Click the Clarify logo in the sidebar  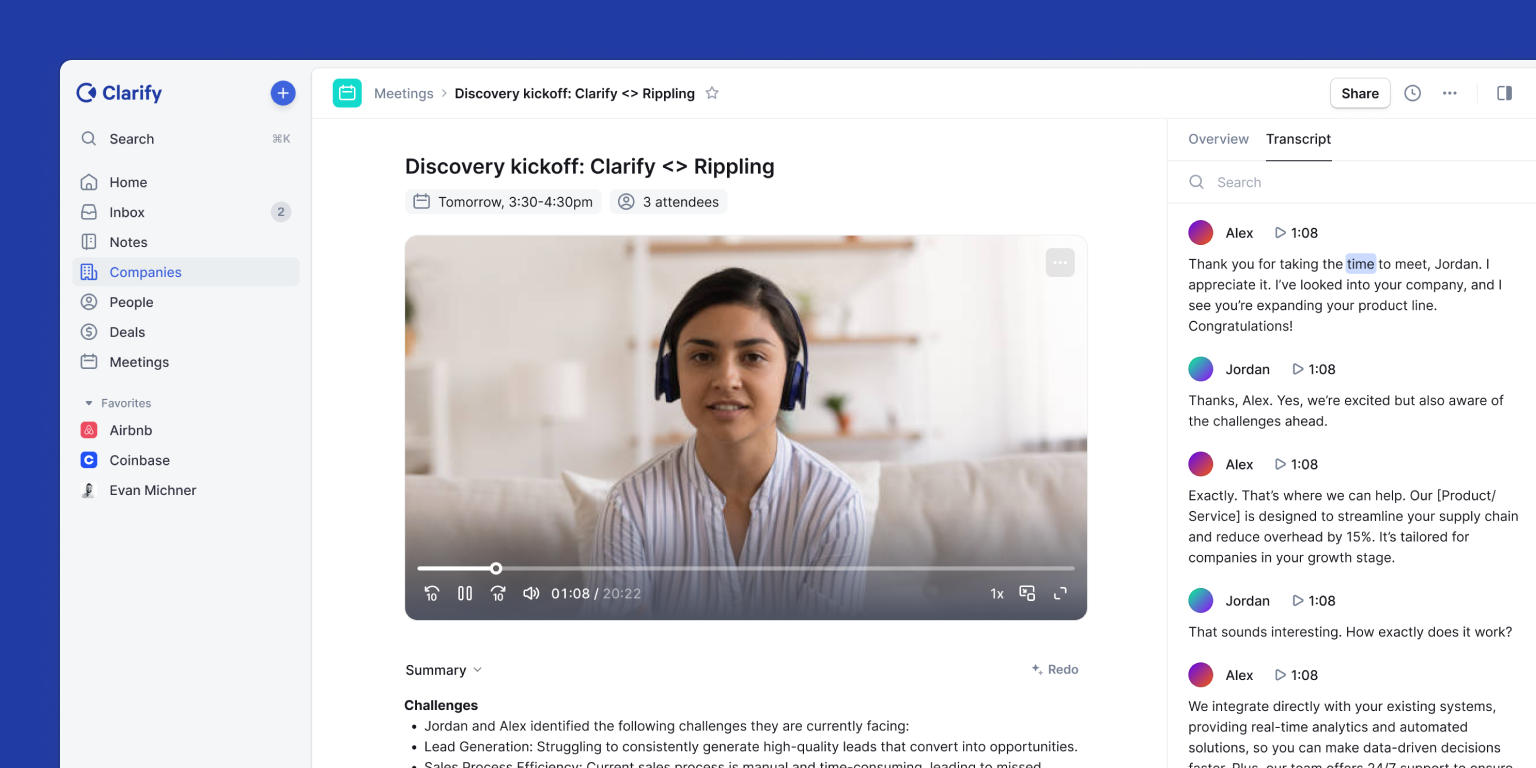pyautogui.click(x=119, y=93)
